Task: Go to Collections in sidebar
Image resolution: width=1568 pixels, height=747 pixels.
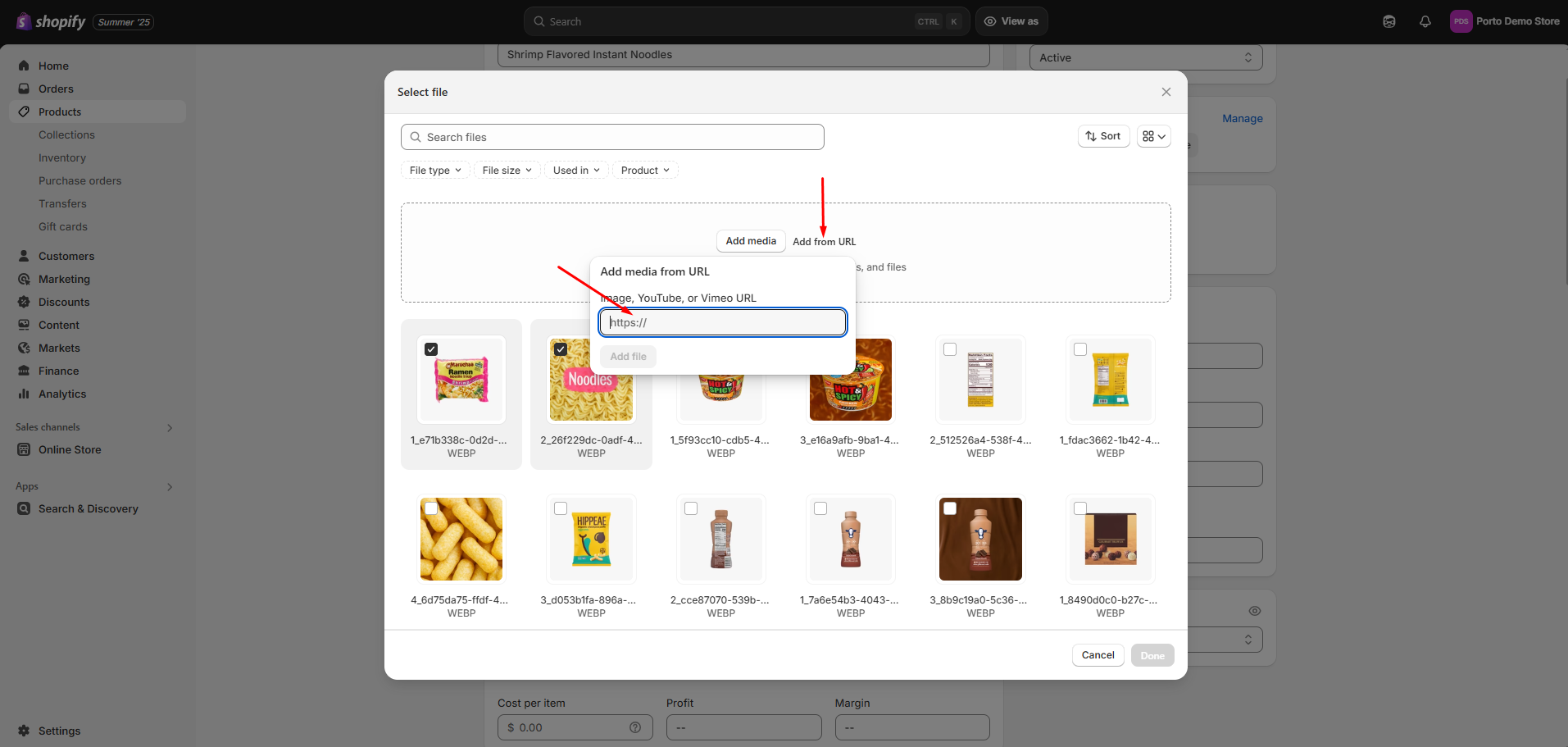Action: (66, 134)
